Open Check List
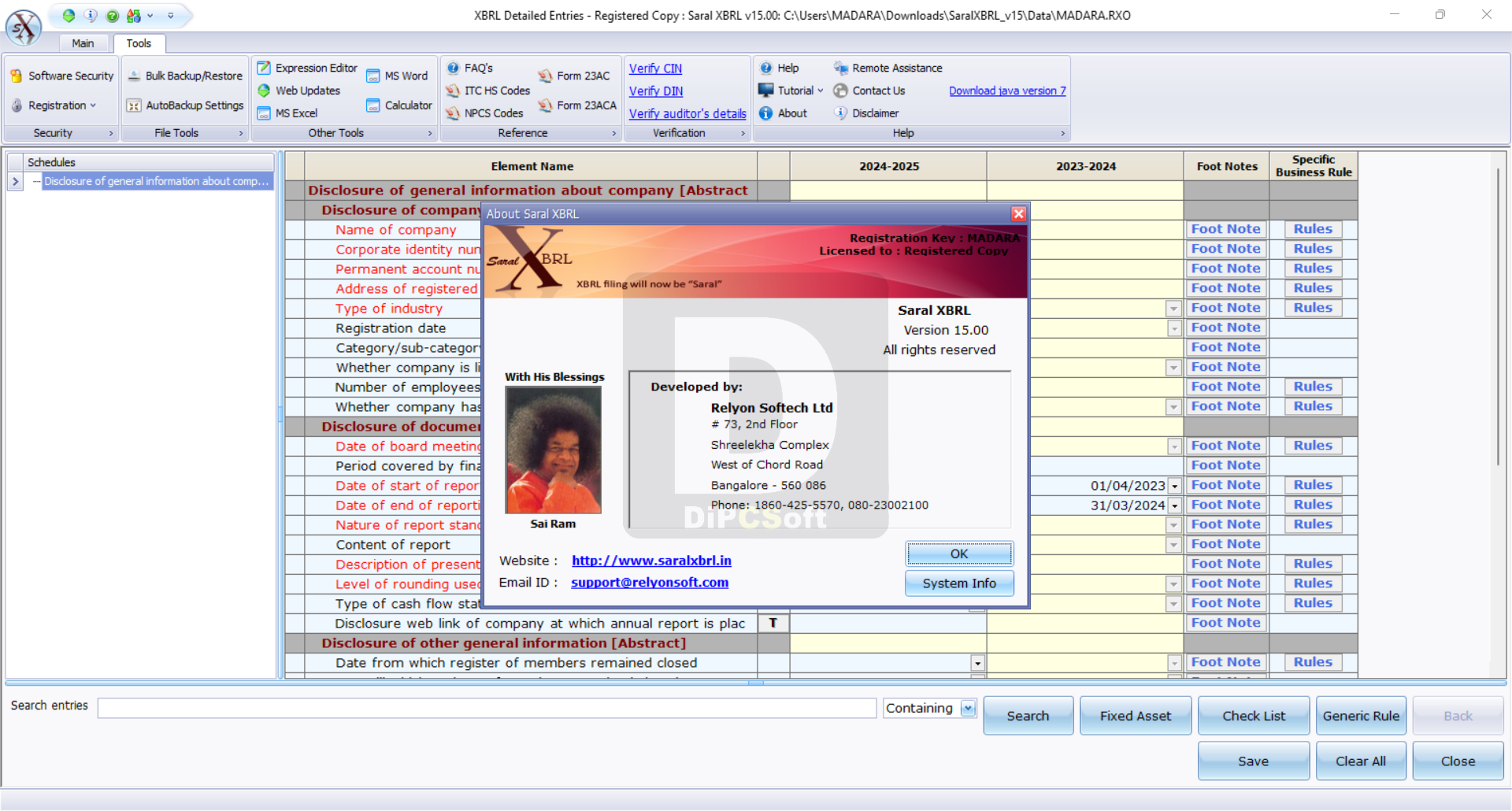This screenshot has width=1512, height=811. point(1254,716)
